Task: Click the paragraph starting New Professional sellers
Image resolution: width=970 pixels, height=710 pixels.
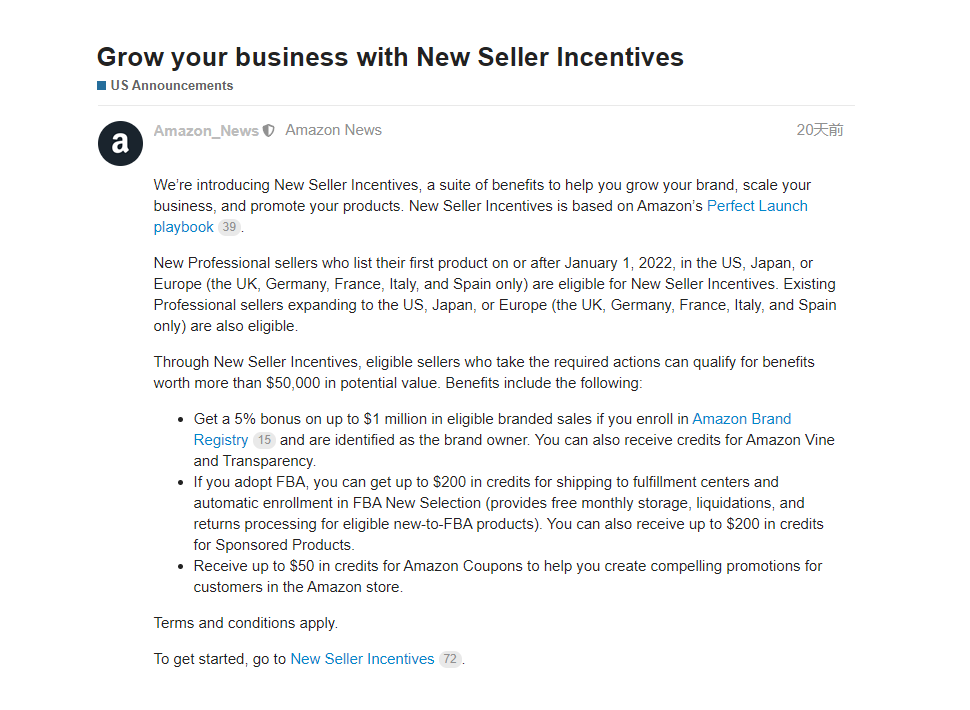Action: click(x=495, y=294)
